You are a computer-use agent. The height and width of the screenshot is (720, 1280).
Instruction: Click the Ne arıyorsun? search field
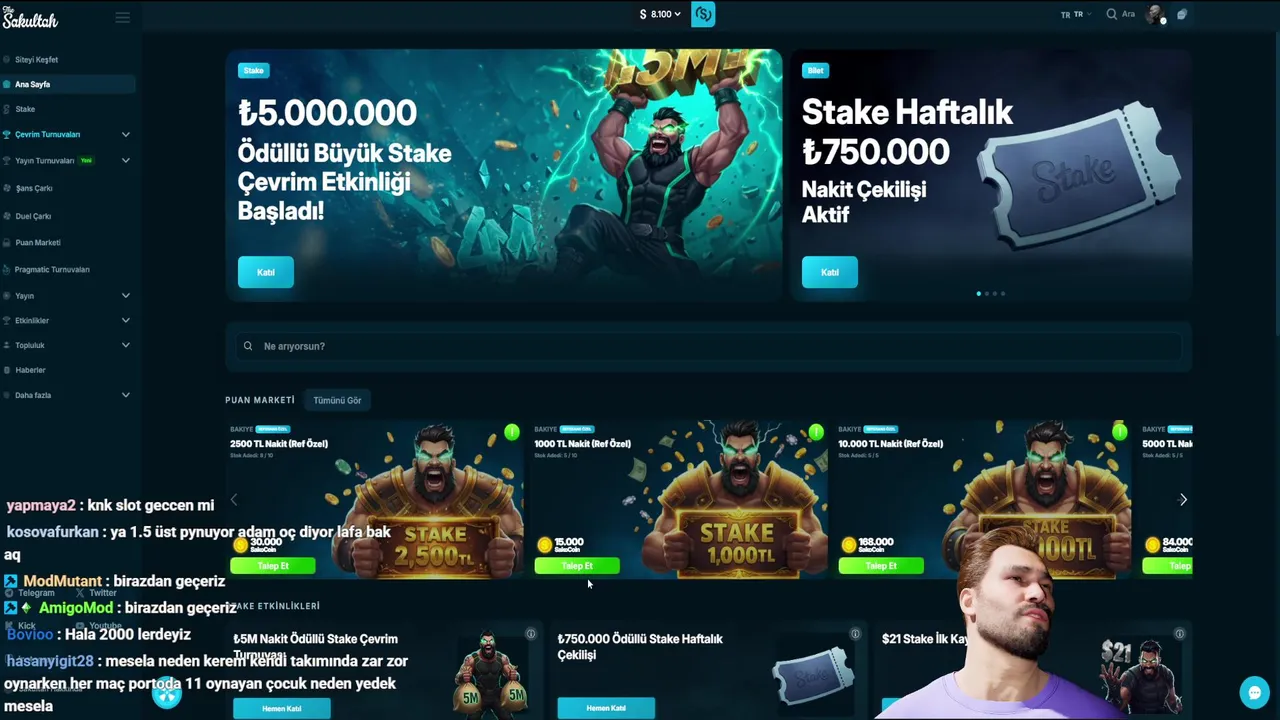point(709,346)
